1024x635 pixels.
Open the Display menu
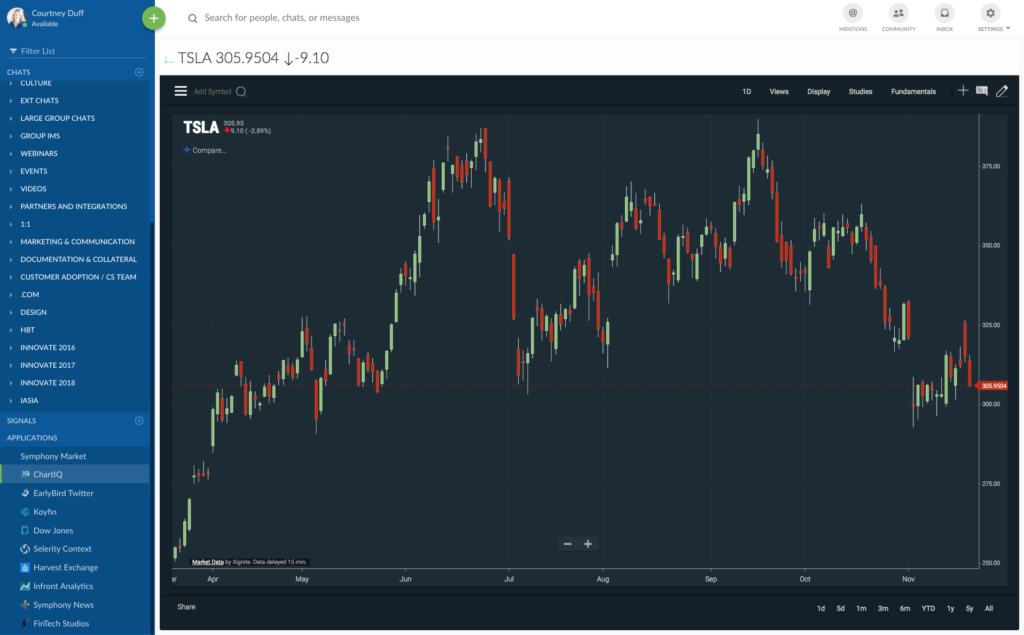[818, 91]
